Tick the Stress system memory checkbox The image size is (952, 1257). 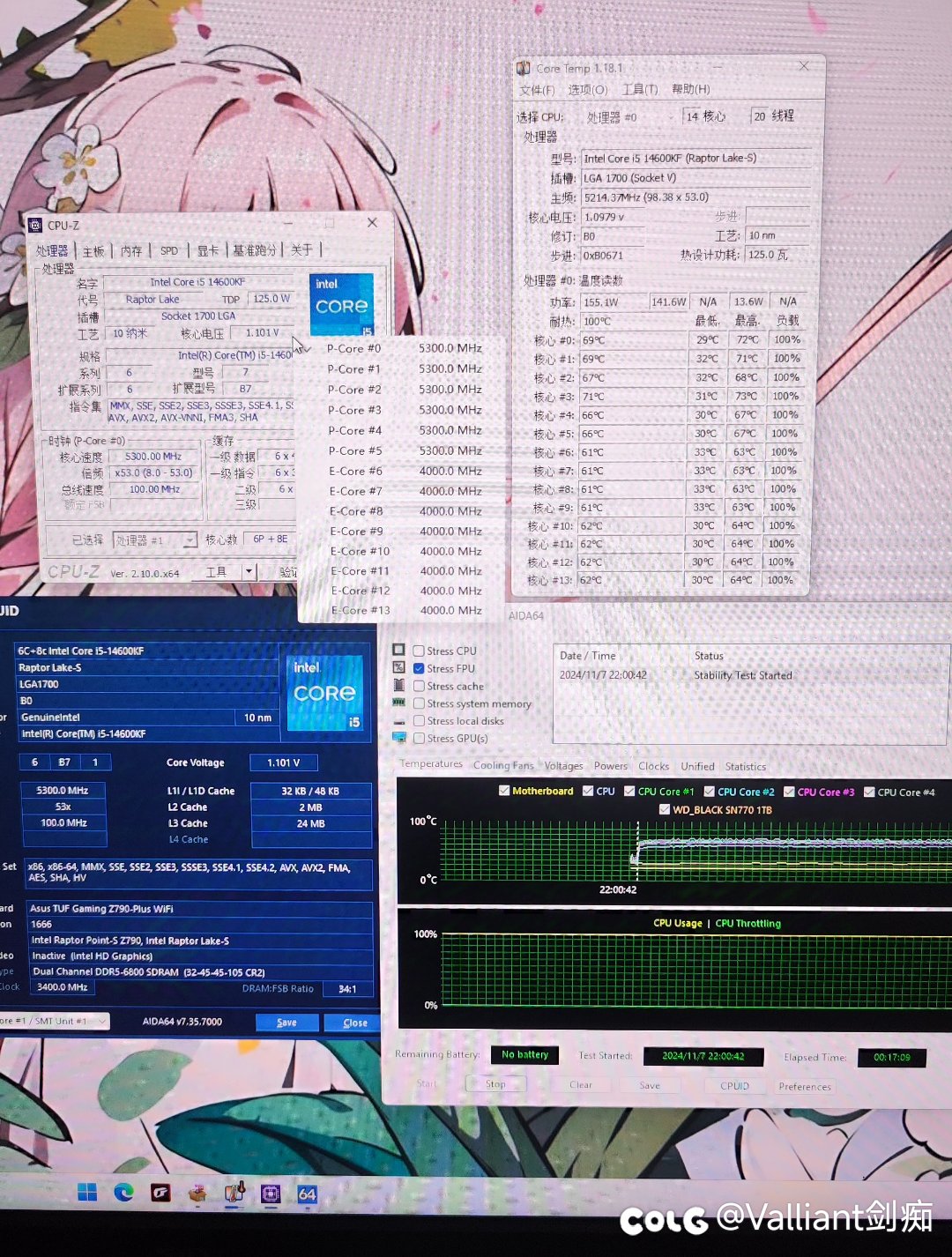tap(419, 703)
